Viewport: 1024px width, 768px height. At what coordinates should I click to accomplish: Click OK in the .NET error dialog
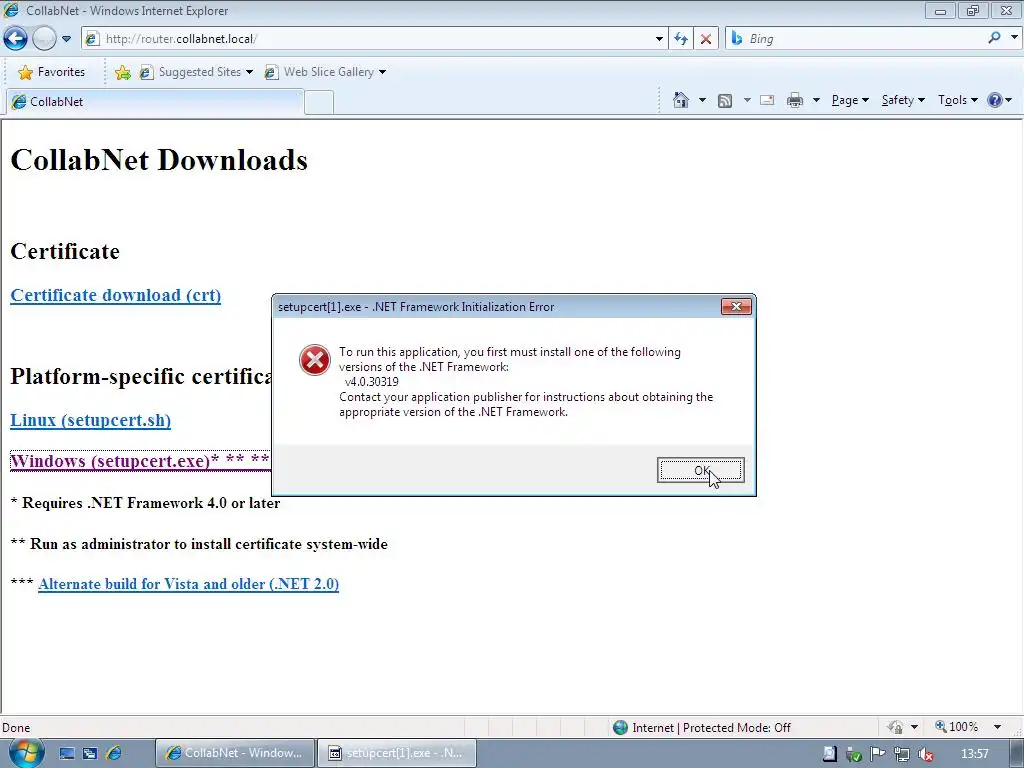pyautogui.click(x=701, y=470)
